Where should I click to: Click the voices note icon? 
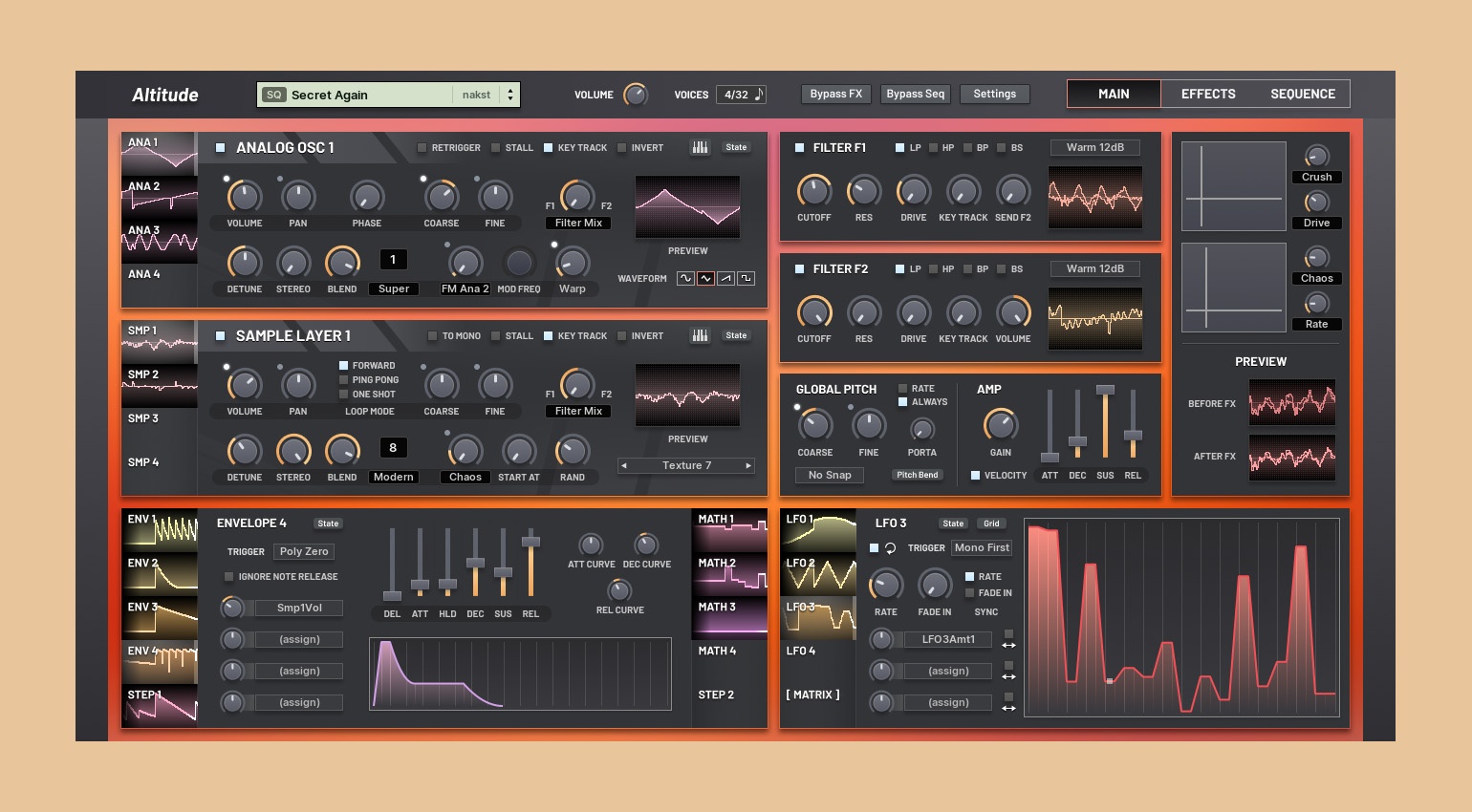click(x=759, y=94)
